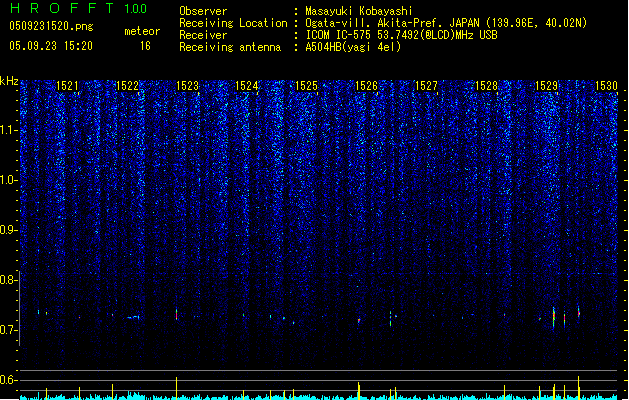Click the Receiving Location label
Image resolution: width=629 pixels, height=400 pixels.
(233, 23)
